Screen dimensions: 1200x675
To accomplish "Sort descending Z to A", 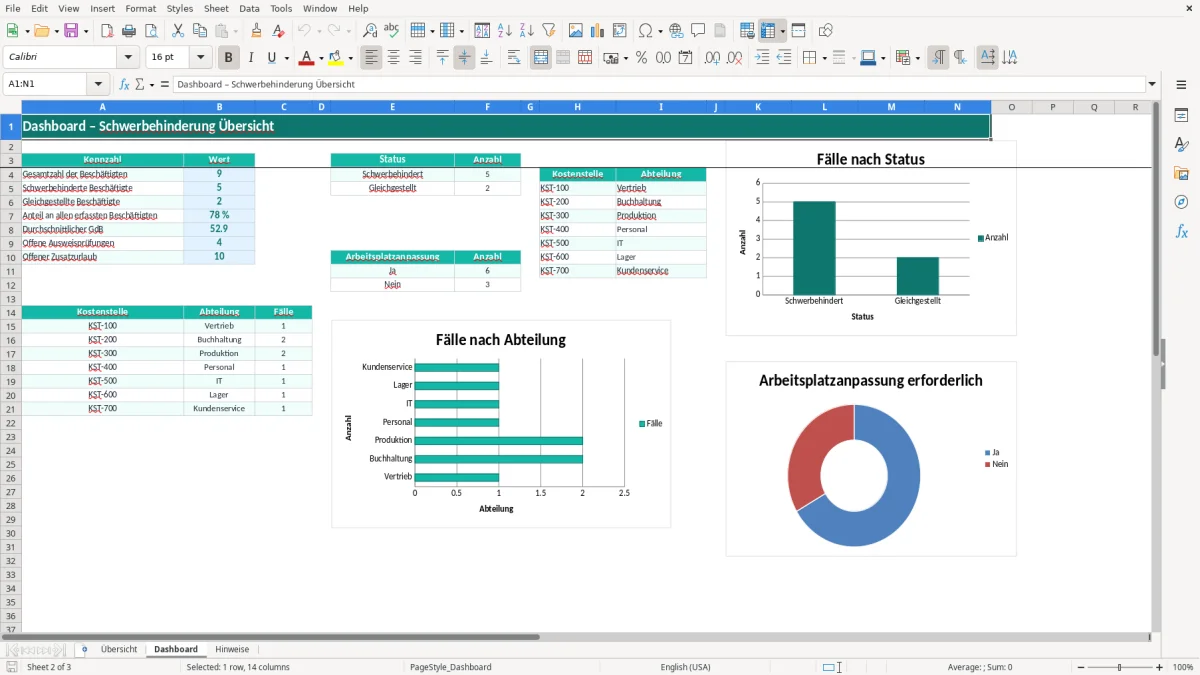I will pos(526,31).
